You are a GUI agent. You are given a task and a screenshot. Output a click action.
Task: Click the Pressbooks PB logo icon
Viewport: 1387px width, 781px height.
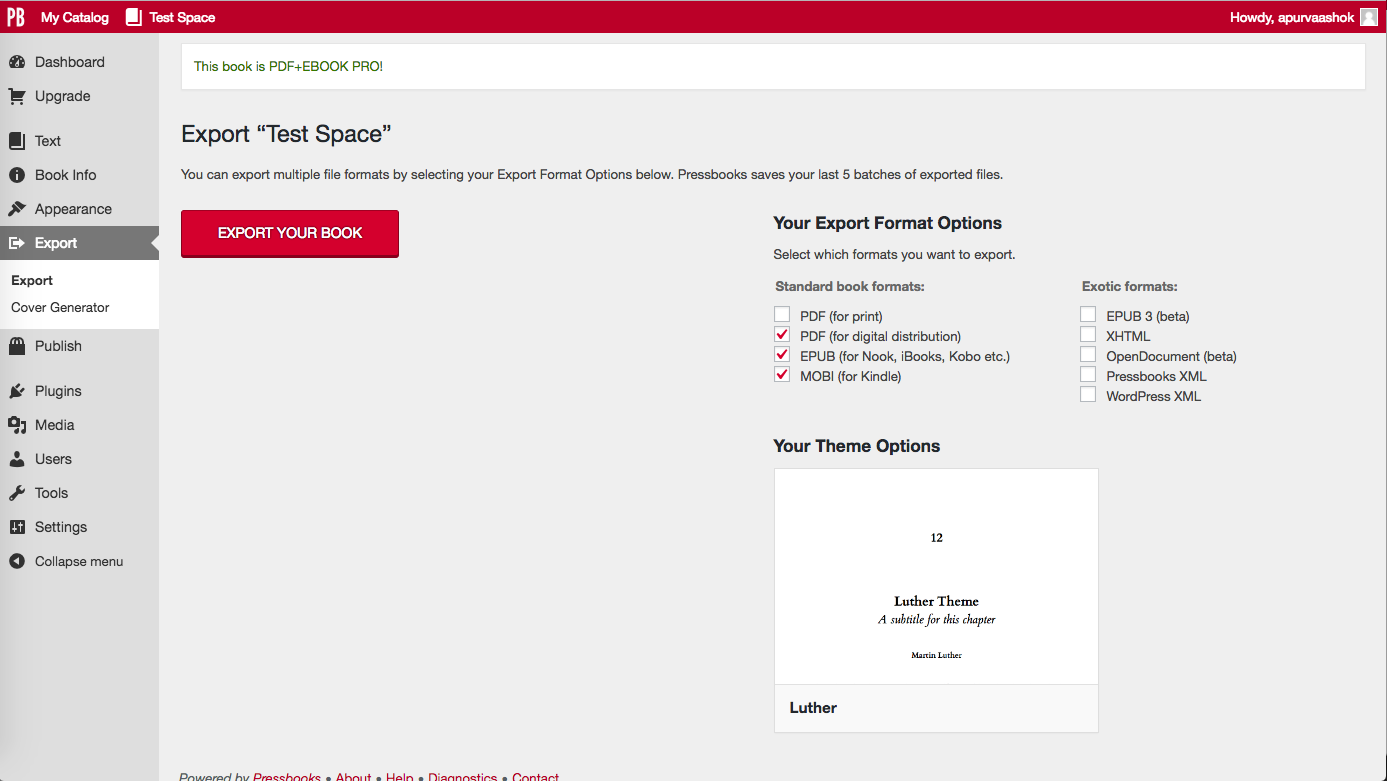[16, 17]
